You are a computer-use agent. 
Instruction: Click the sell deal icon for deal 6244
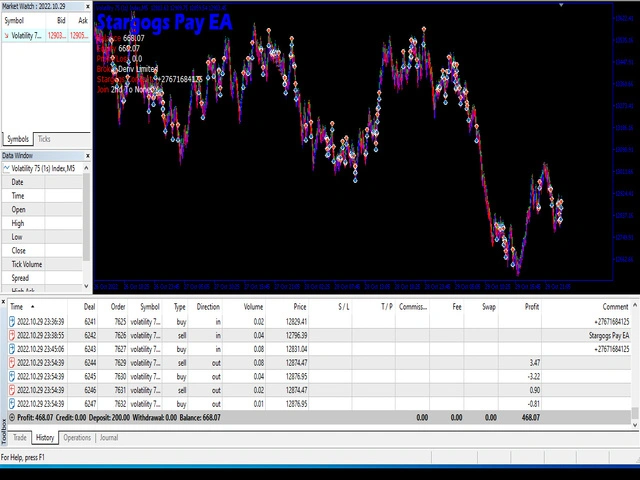click(x=13, y=362)
